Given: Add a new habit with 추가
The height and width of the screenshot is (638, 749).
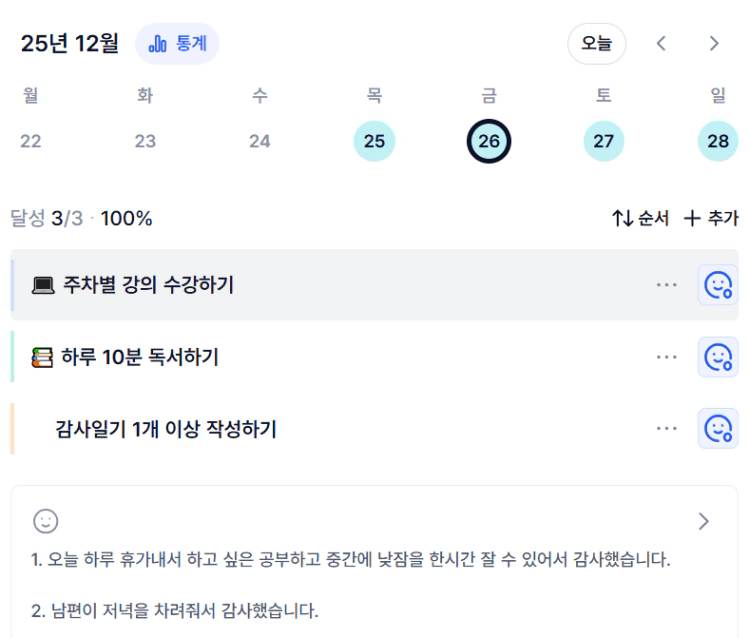Looking at the screenshot, I should click(711, 218).
